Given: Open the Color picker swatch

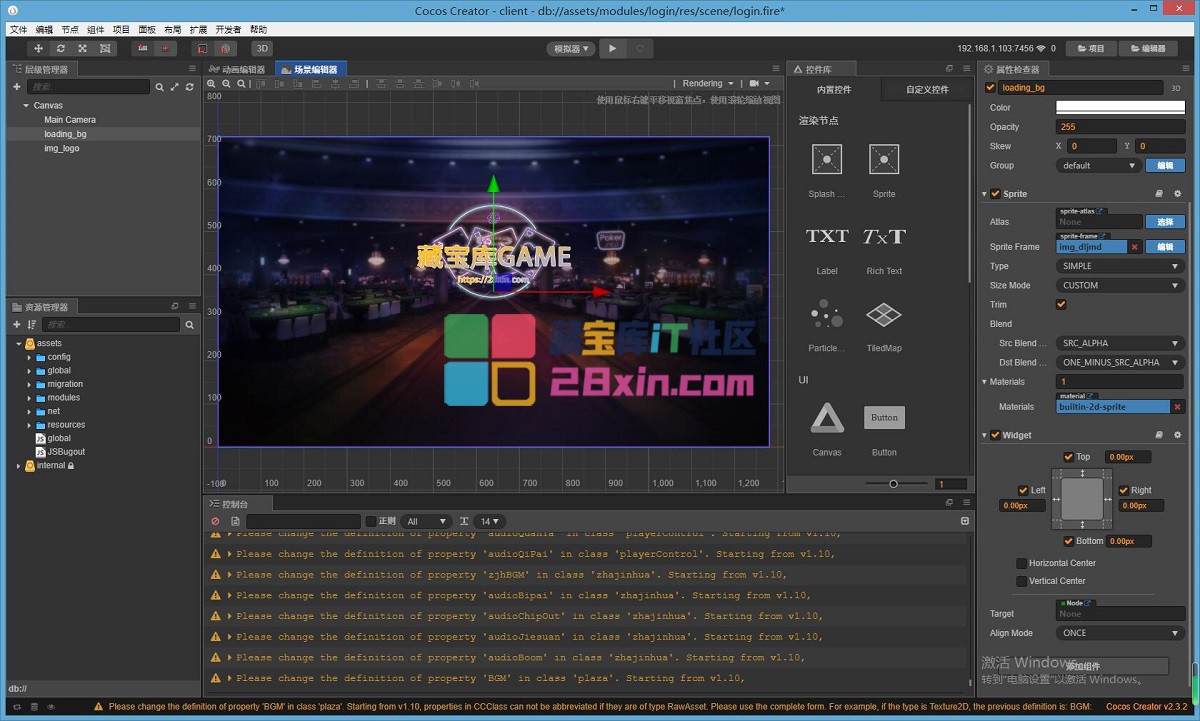Looking at the screenshot, I should [x=1120, y=107].
